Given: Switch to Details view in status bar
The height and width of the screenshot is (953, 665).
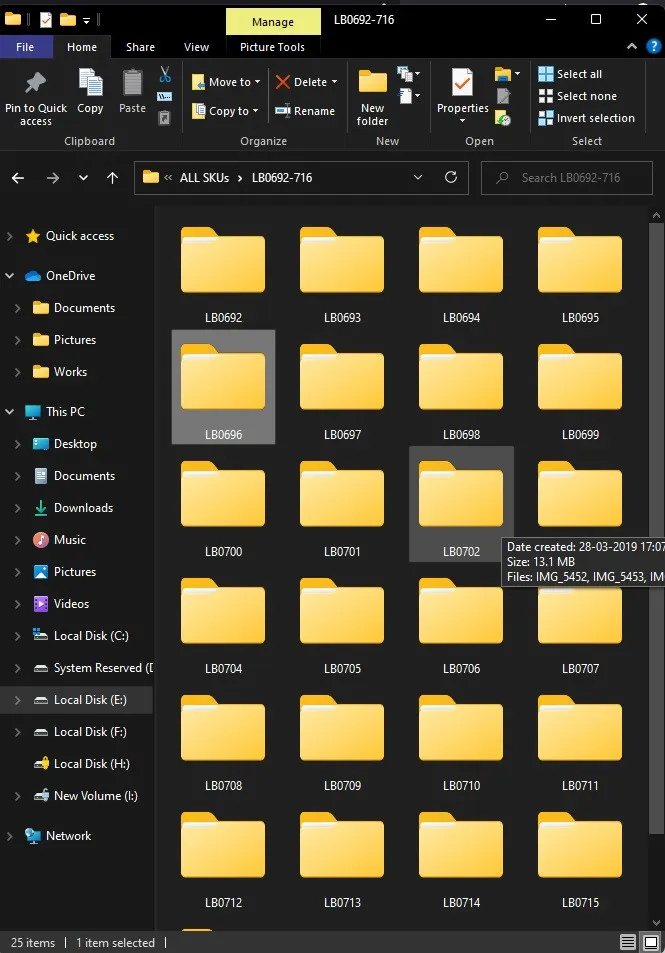Looking at the screenshot, I should (628, 943).
